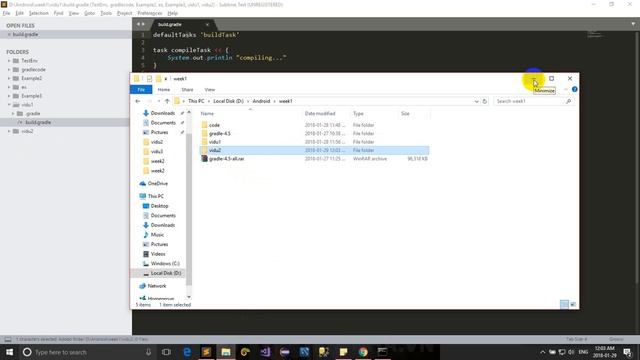Click the volume icon in system tray
The image size is (640, 360).
tap(571, 352)
